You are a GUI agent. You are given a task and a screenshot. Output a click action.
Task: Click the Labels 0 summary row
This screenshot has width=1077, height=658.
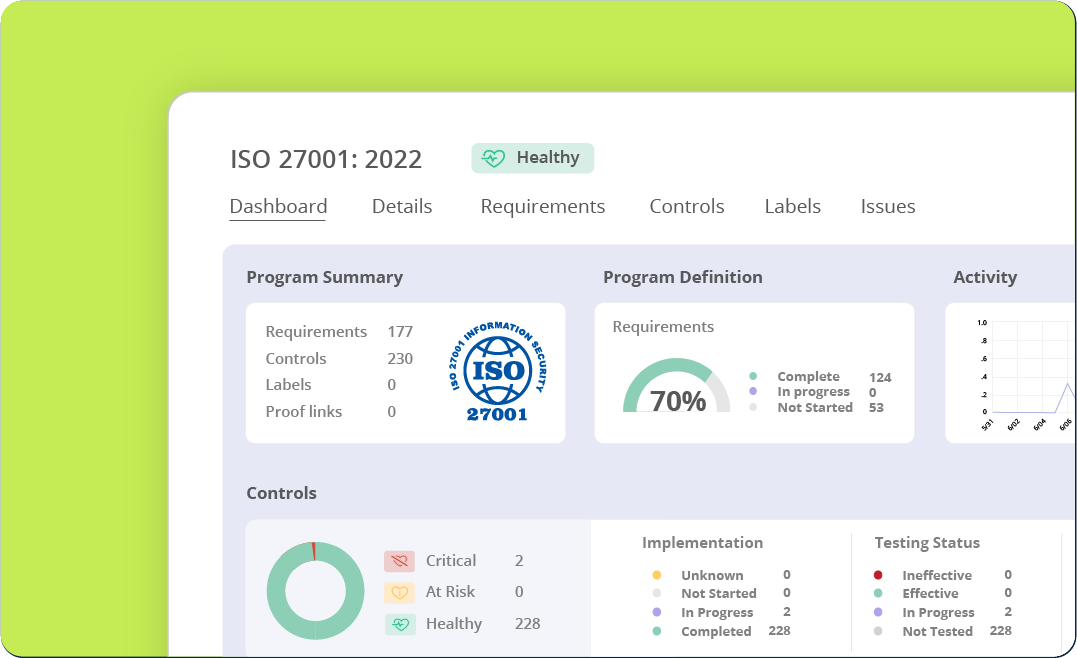[x=330, y=385]
